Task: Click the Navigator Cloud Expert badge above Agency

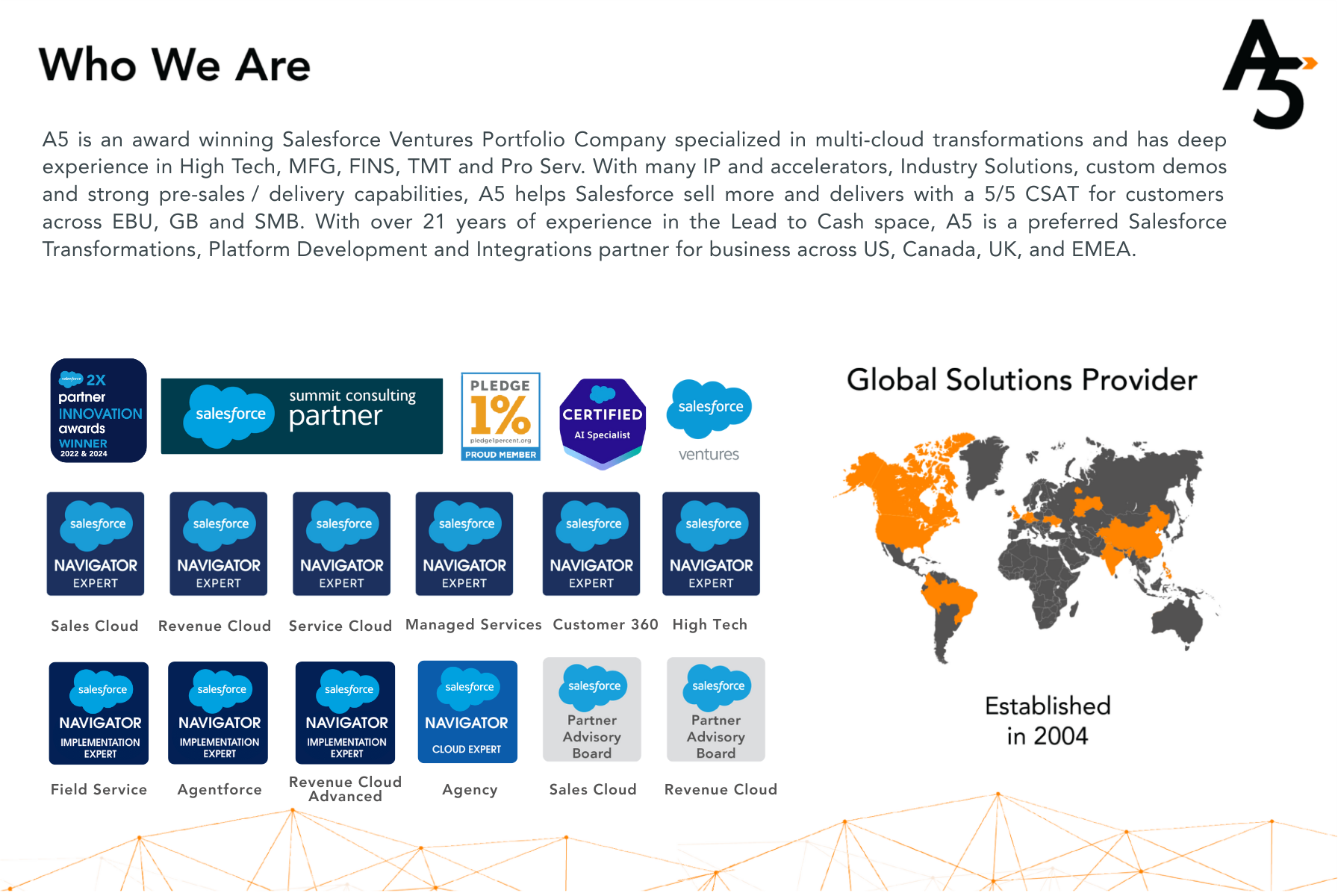Action: [x=467, y=712]
